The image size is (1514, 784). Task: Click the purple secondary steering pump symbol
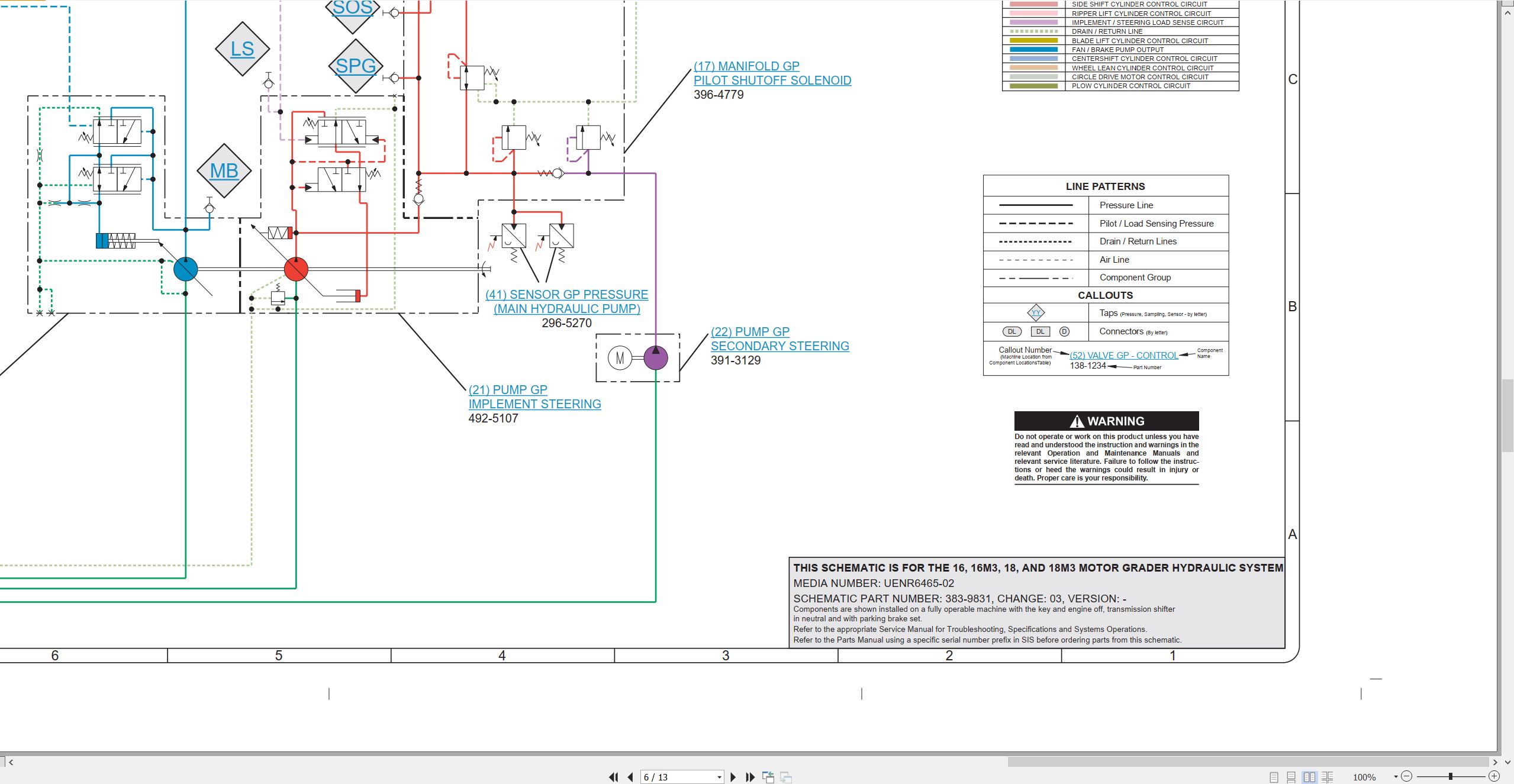[x=656, y=358]
